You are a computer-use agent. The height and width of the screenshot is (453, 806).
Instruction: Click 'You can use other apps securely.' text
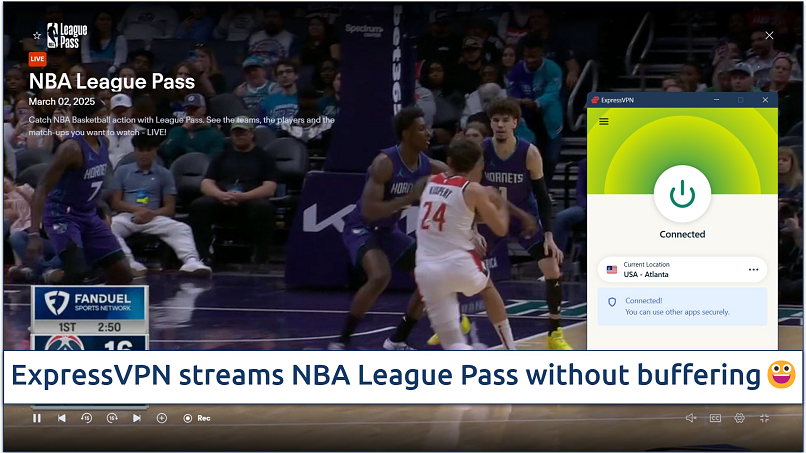coord(677,312)
